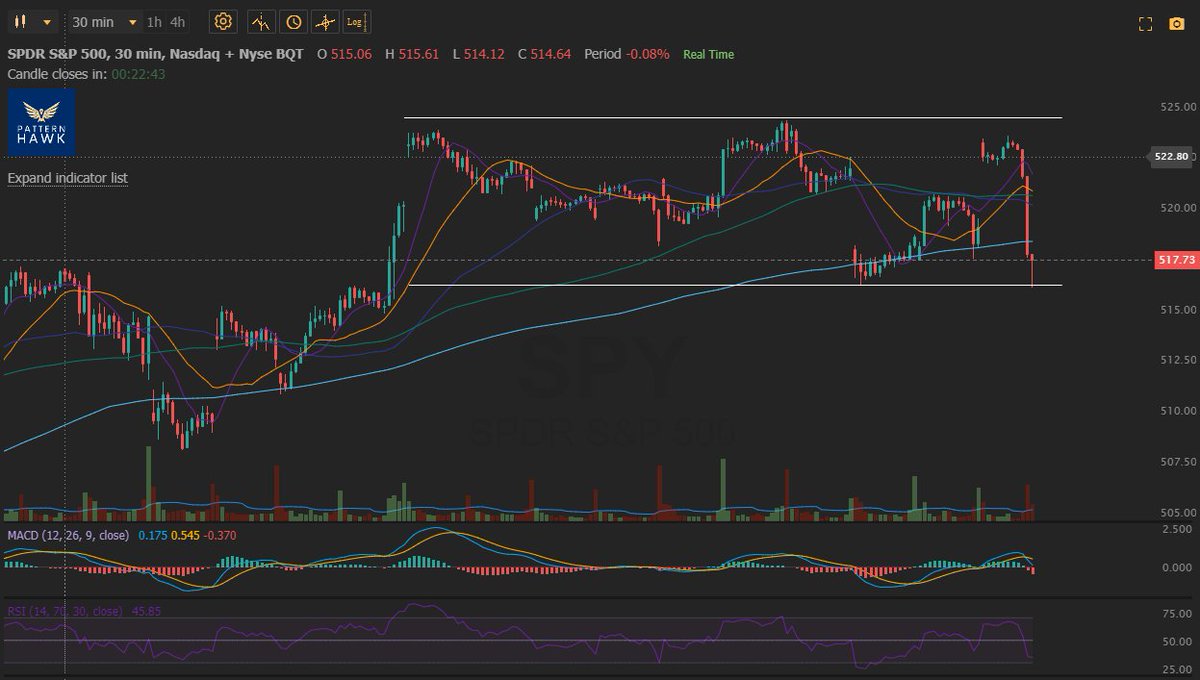Click the MACD value 0.175
This screenshot has height=680, width=1200.
[x=153, y=536]
